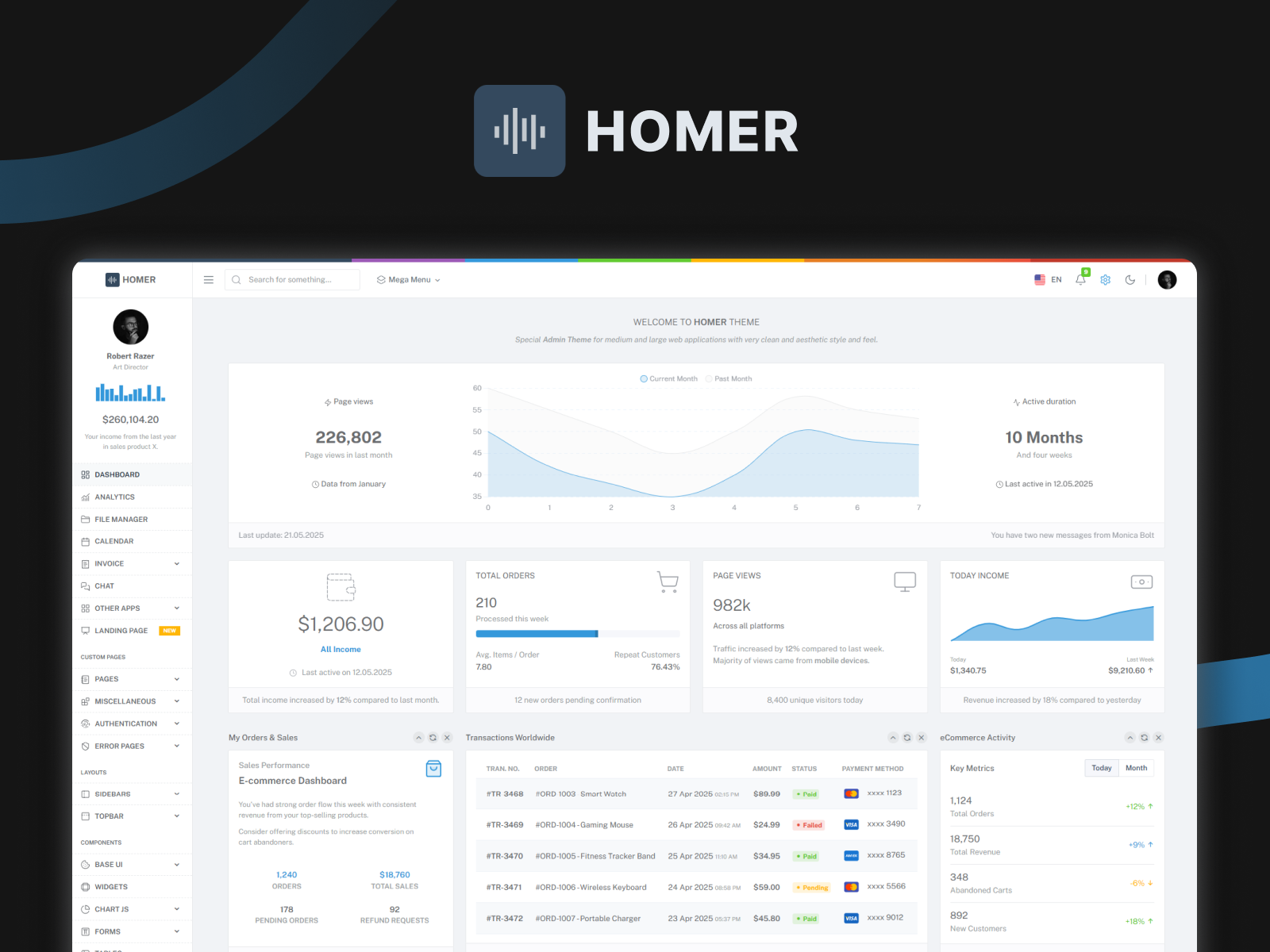Viewport: 1270px width, 952px height.
Task: Open the notifications bell with 9 alerts
Action: [x=1080, y=279]
